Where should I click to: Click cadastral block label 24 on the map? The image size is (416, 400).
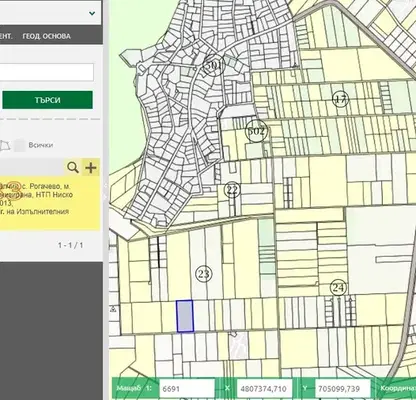[338, 287]
